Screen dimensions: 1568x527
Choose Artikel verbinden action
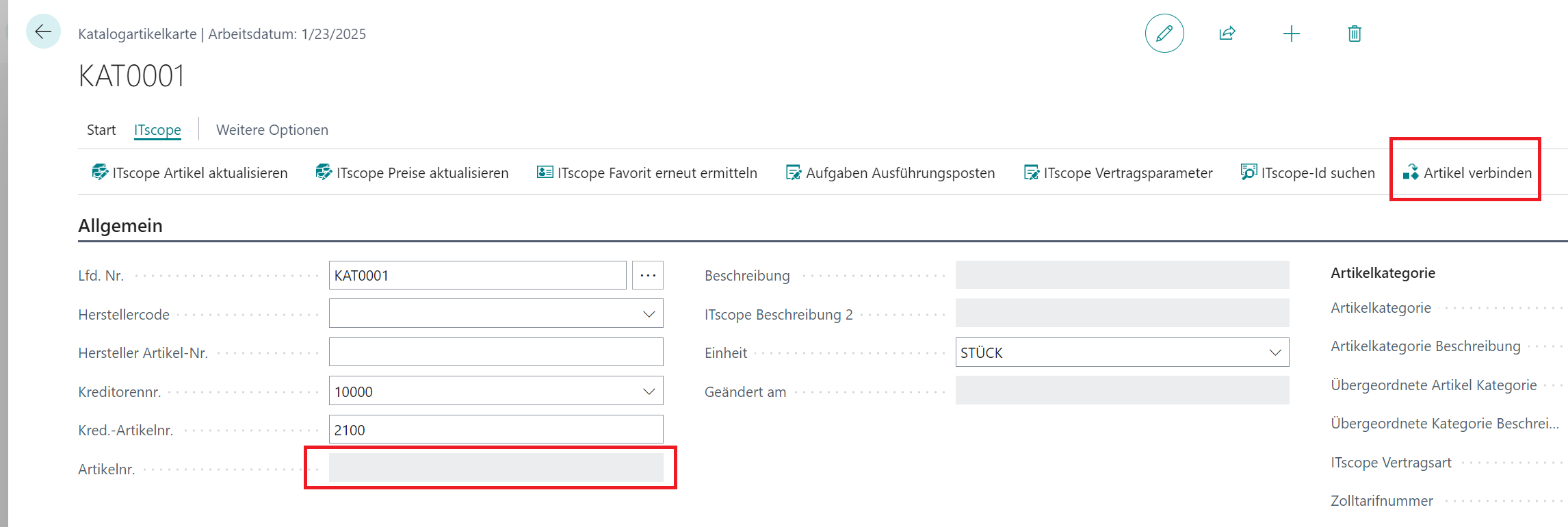pos(1467,172)
